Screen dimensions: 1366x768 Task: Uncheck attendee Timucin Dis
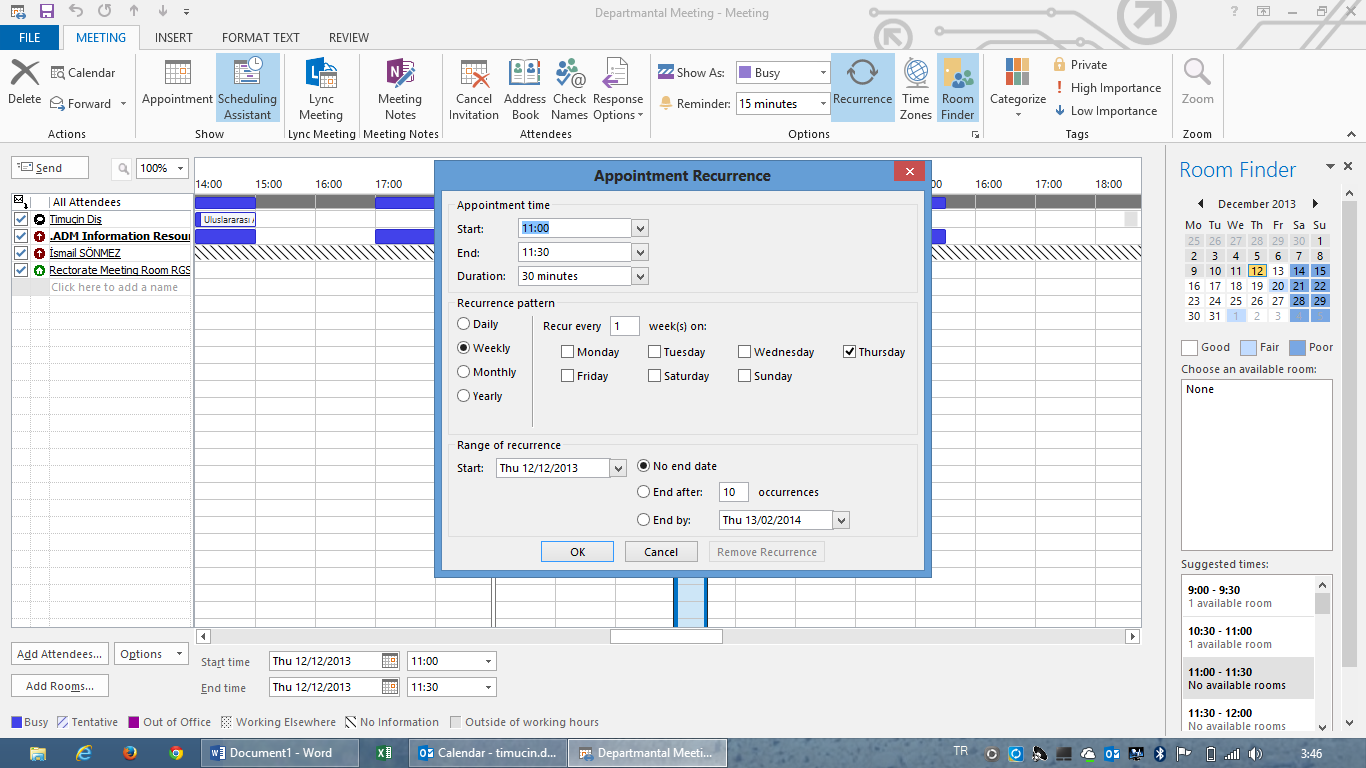[x=21, y=219]
